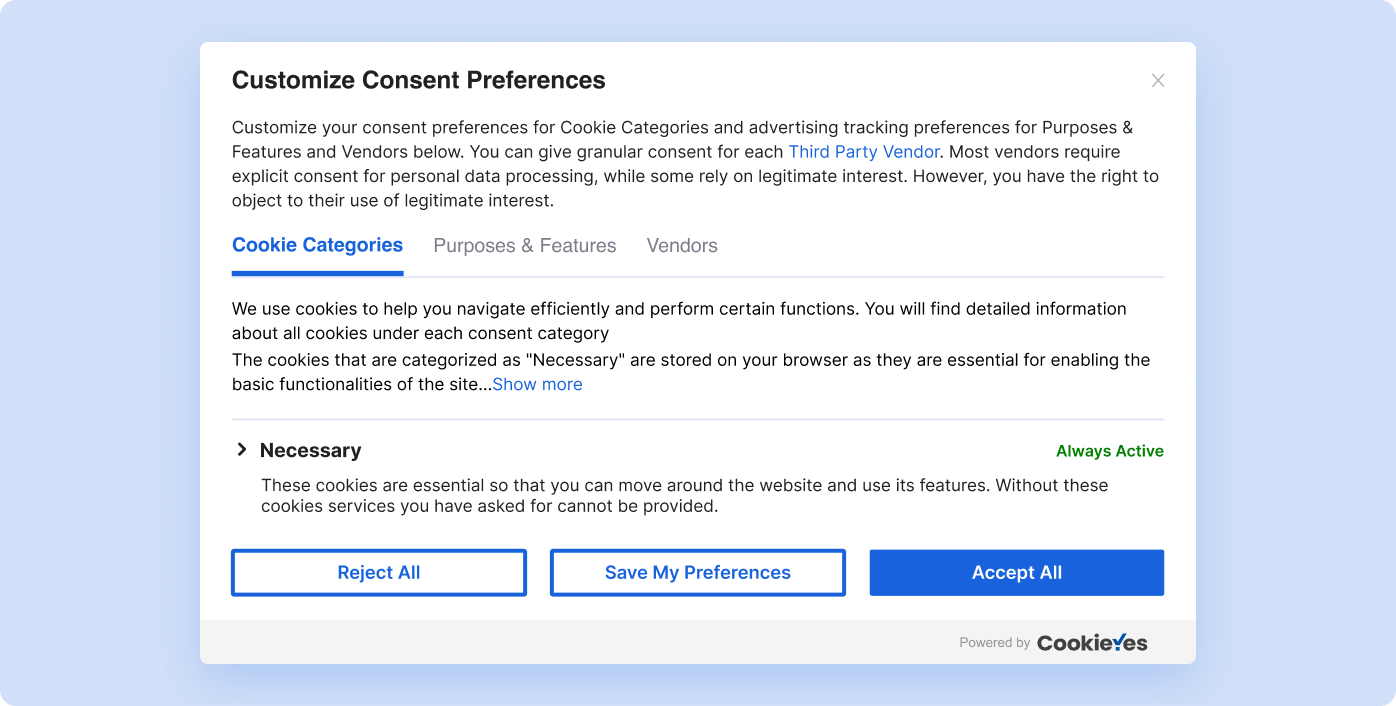Select the Cookie Categories tab
This screenshot has height=706, width=1396.
[x=317, y=245]
